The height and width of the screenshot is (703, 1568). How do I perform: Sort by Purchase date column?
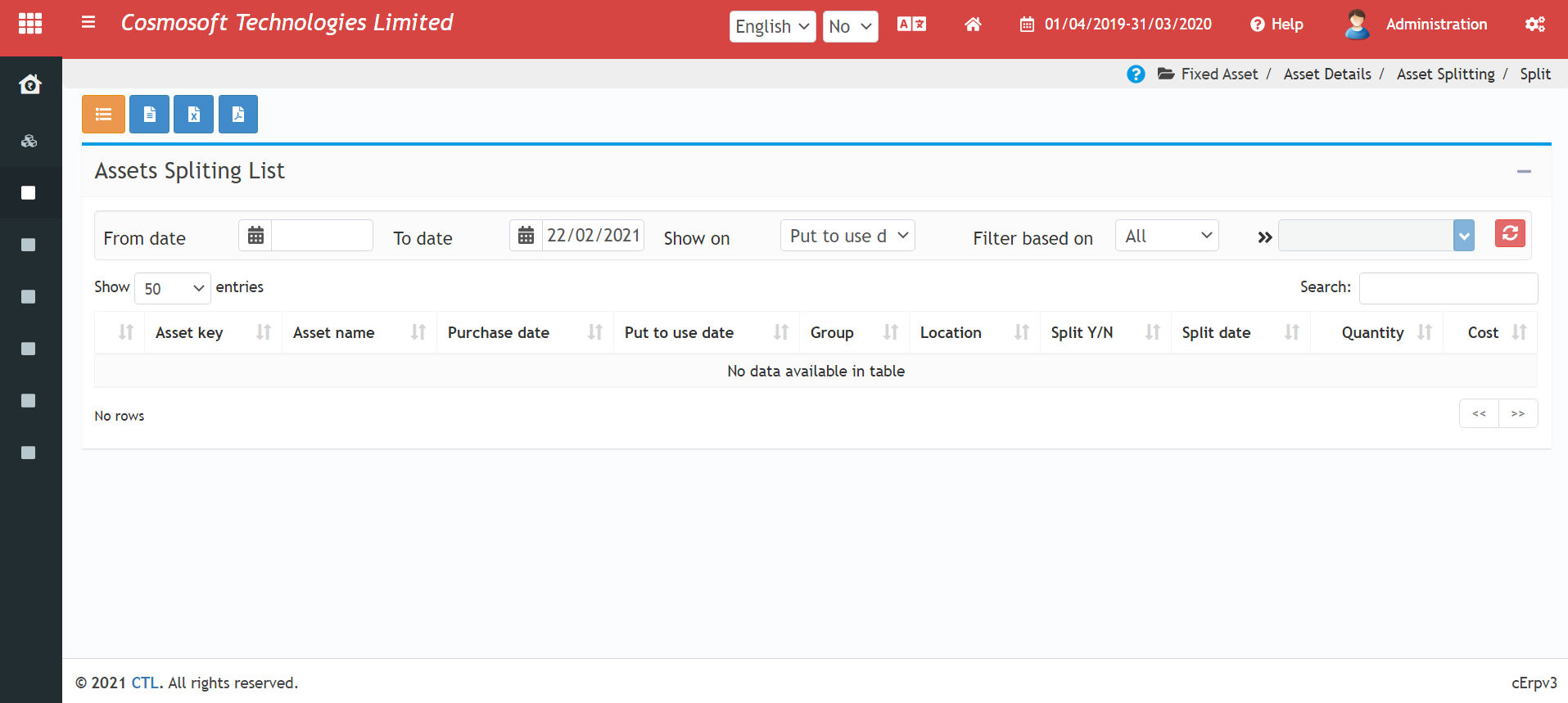tap(525, 332)
